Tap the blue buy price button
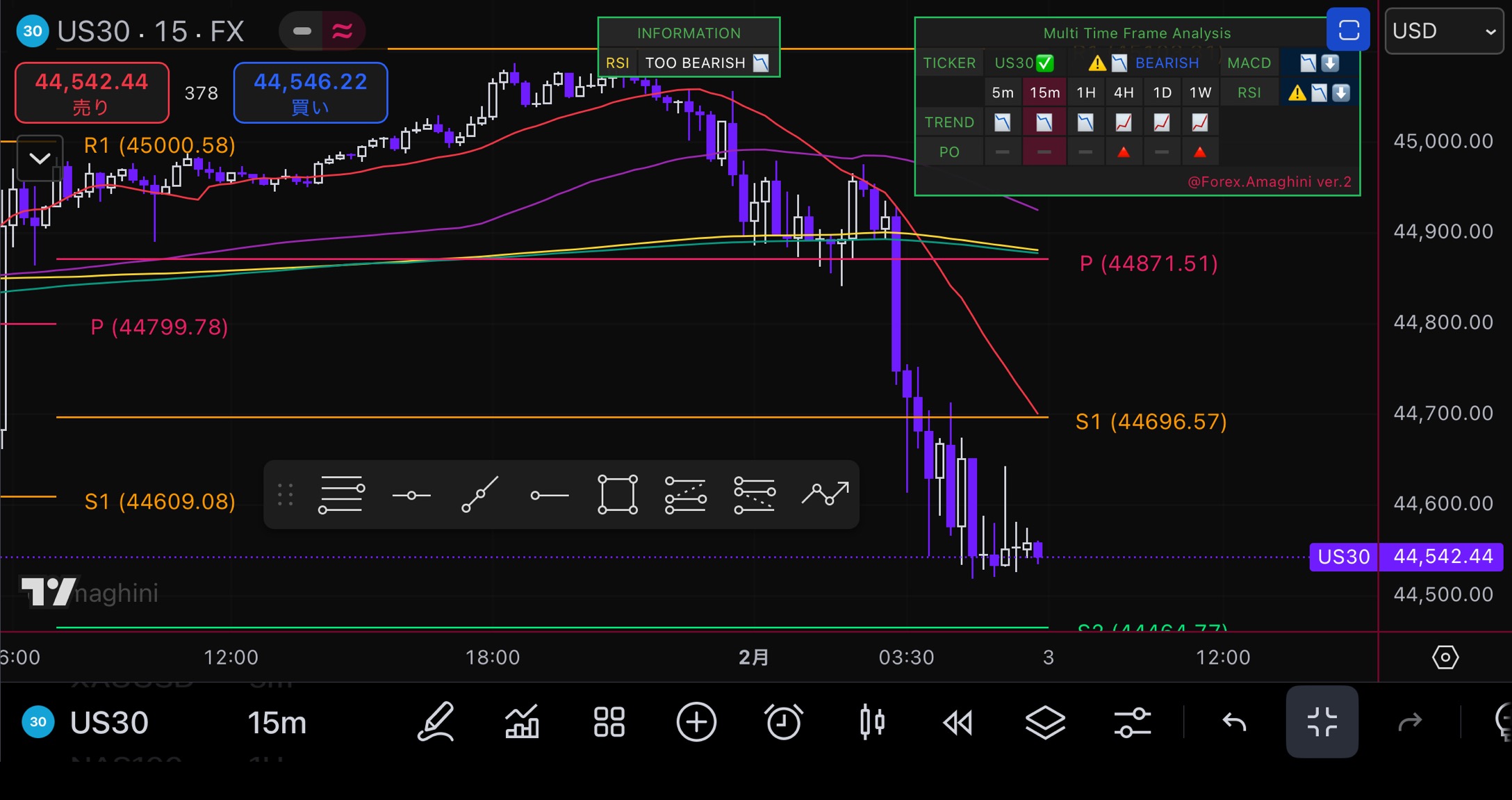The height and width of the screenshot is (800, 1512). [311, 92]
